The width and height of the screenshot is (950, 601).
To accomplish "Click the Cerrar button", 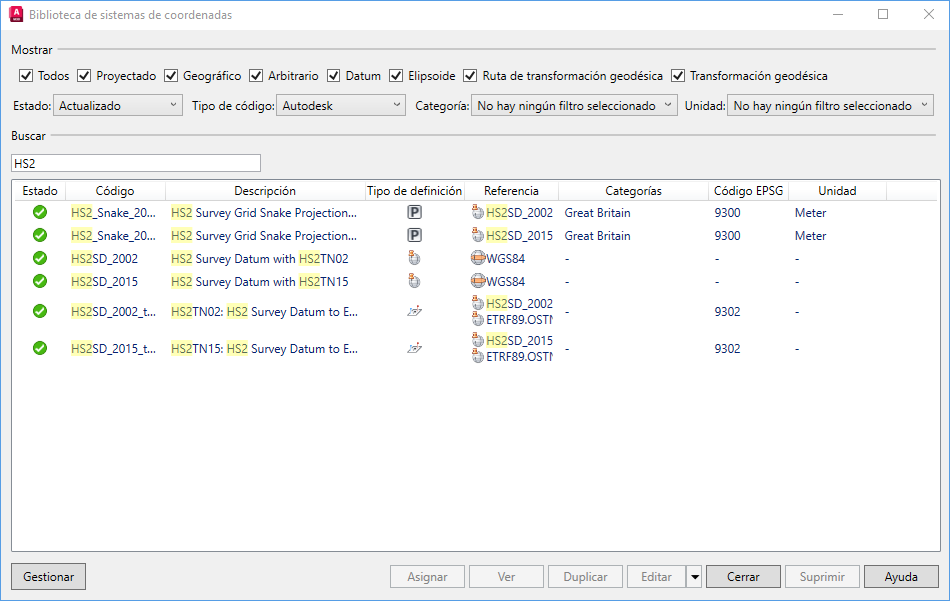I will 743,577.
